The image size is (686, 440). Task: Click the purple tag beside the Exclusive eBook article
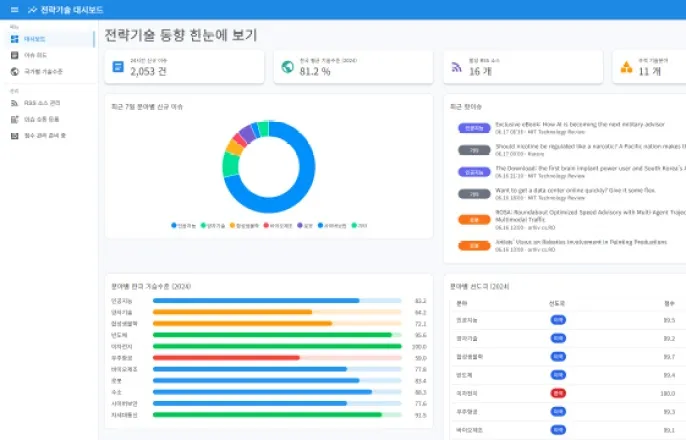(474, 128)
